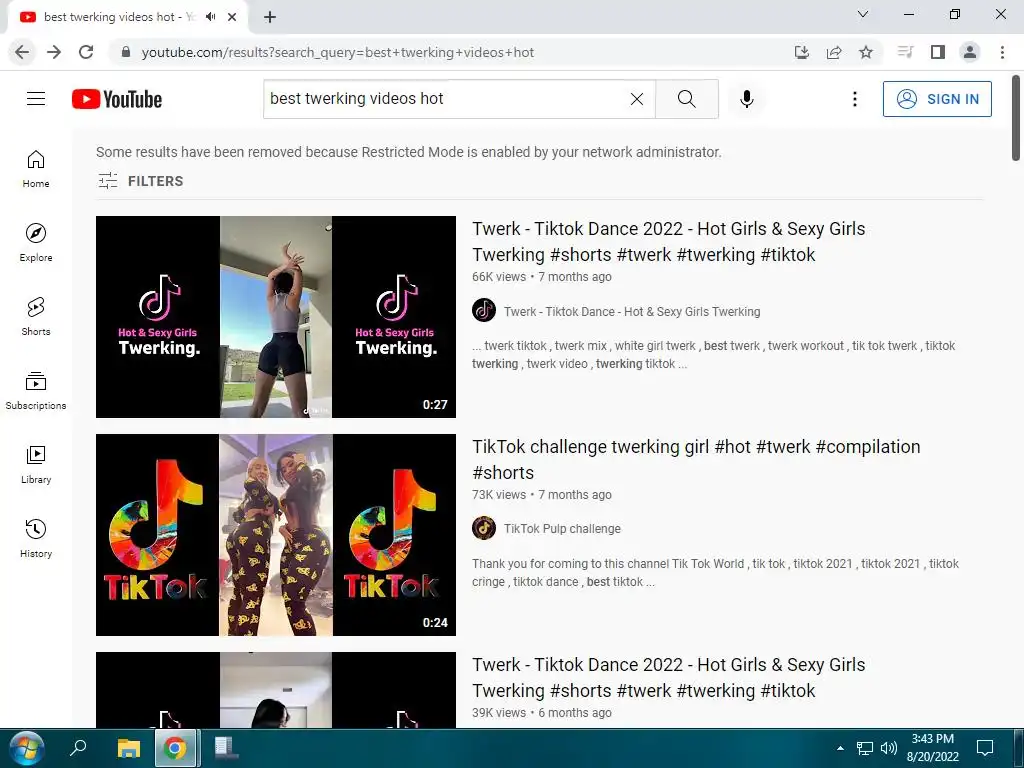
Task: Go back with browser back arrow
Action: [22, 52]
